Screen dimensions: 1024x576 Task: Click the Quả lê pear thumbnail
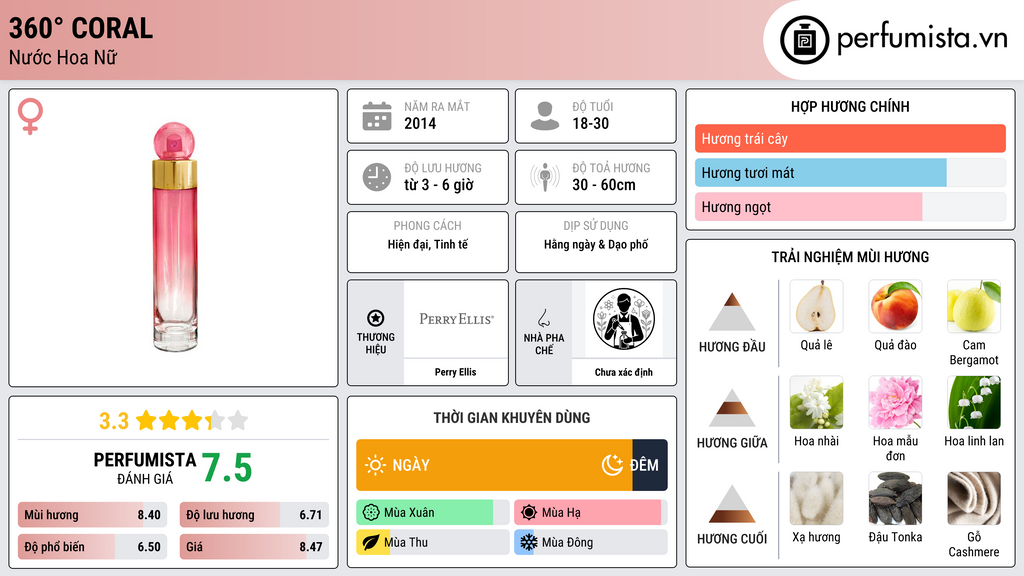pos(816,306)
